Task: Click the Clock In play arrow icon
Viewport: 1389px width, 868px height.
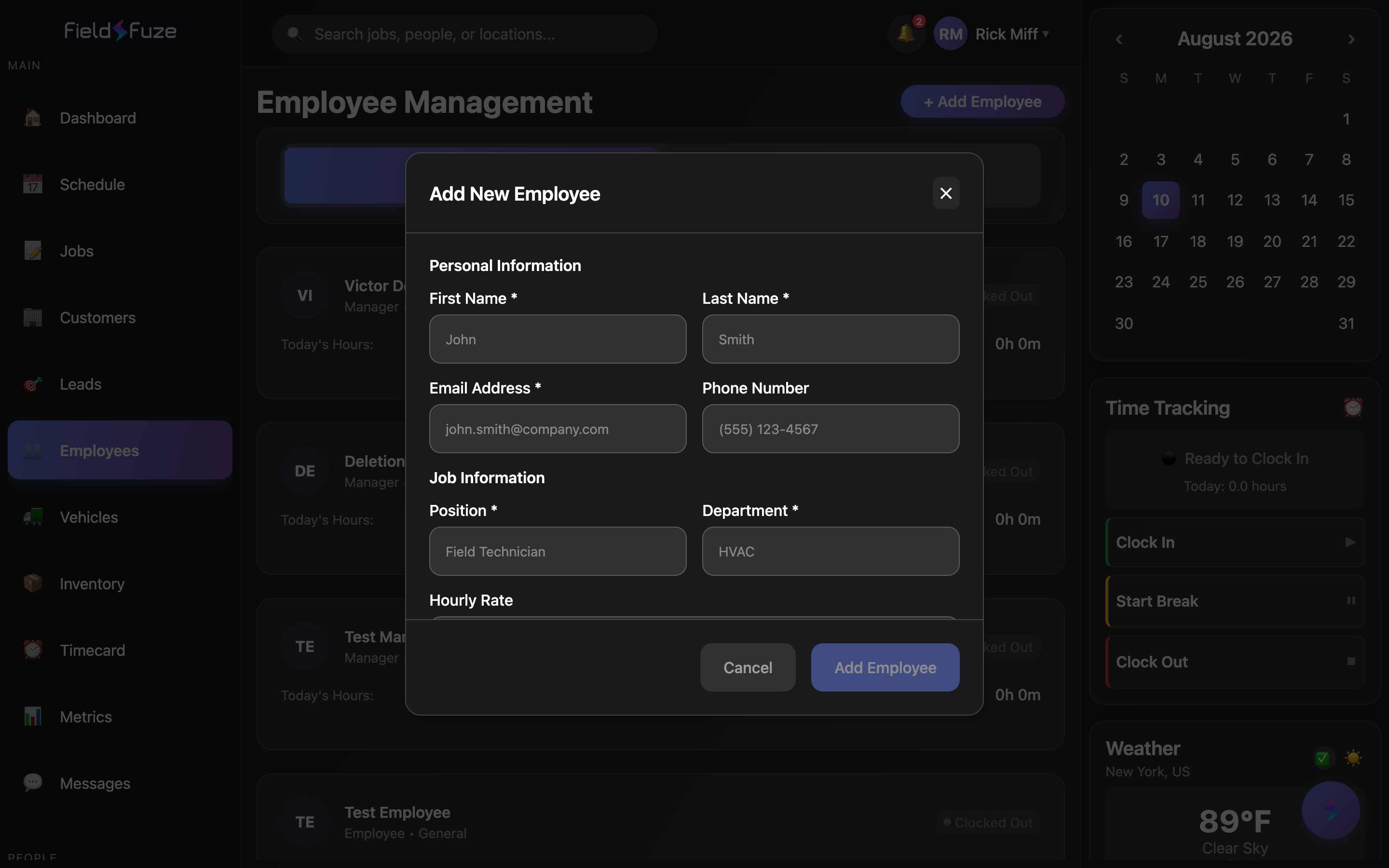Action: click(x=1350, y=542)
